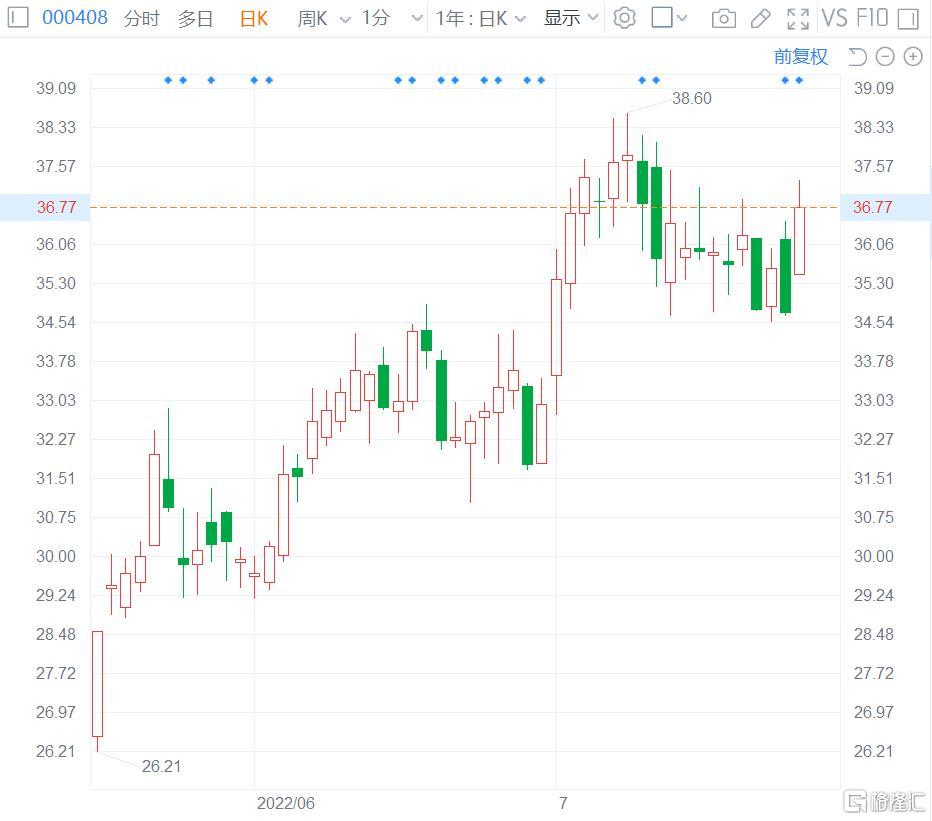
Task: Click 33.03 on the right price axis
Action: tap(873, 400)
